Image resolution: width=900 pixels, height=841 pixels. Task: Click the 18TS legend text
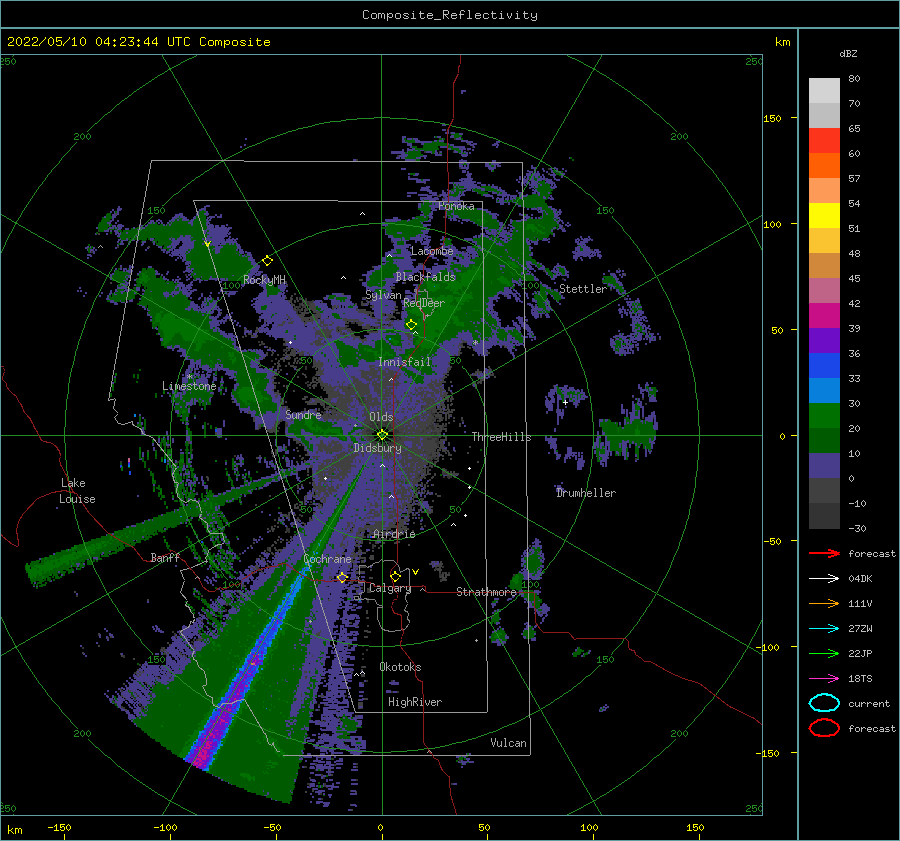point(860,679)
